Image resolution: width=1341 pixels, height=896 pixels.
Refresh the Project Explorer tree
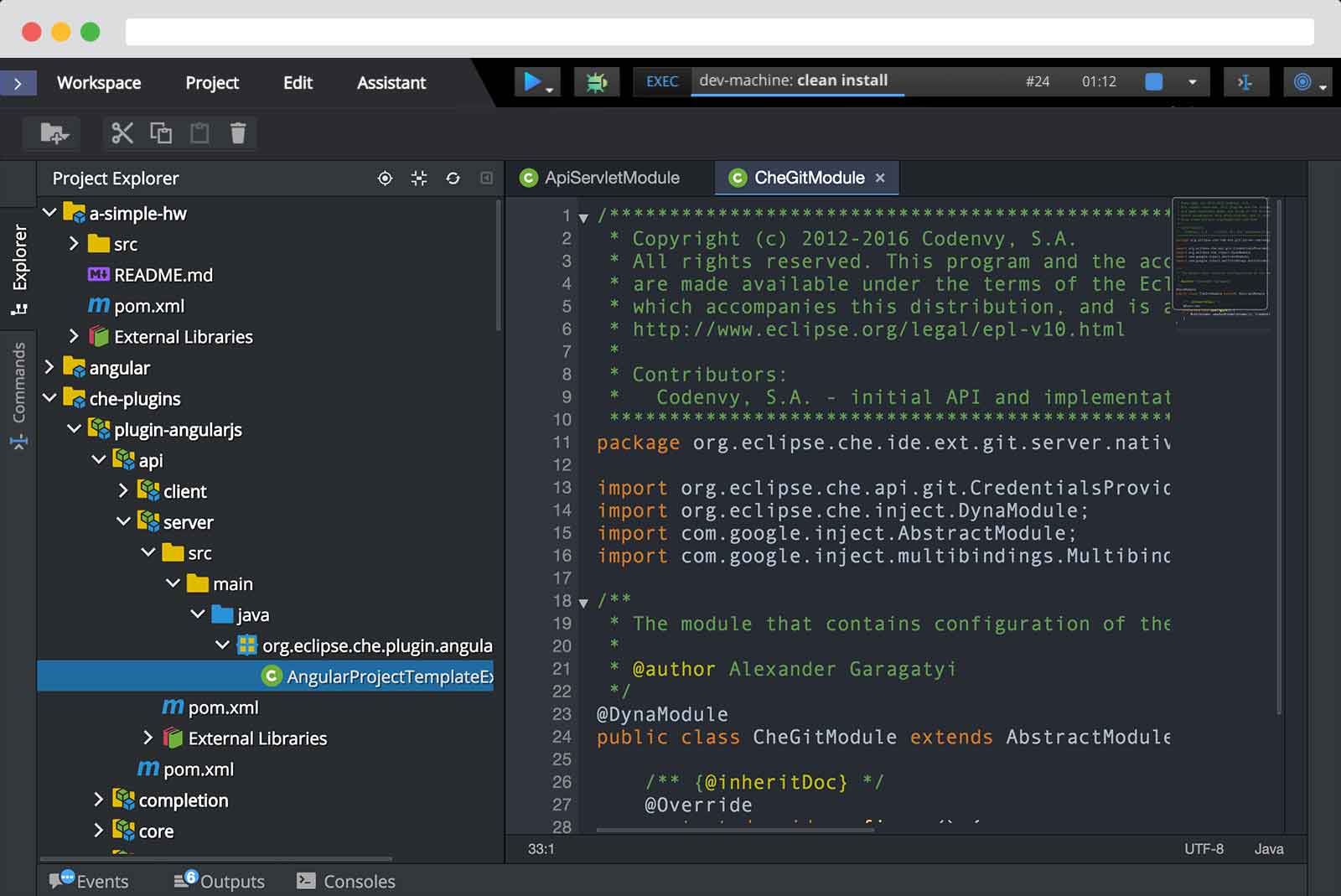point(453,179)
